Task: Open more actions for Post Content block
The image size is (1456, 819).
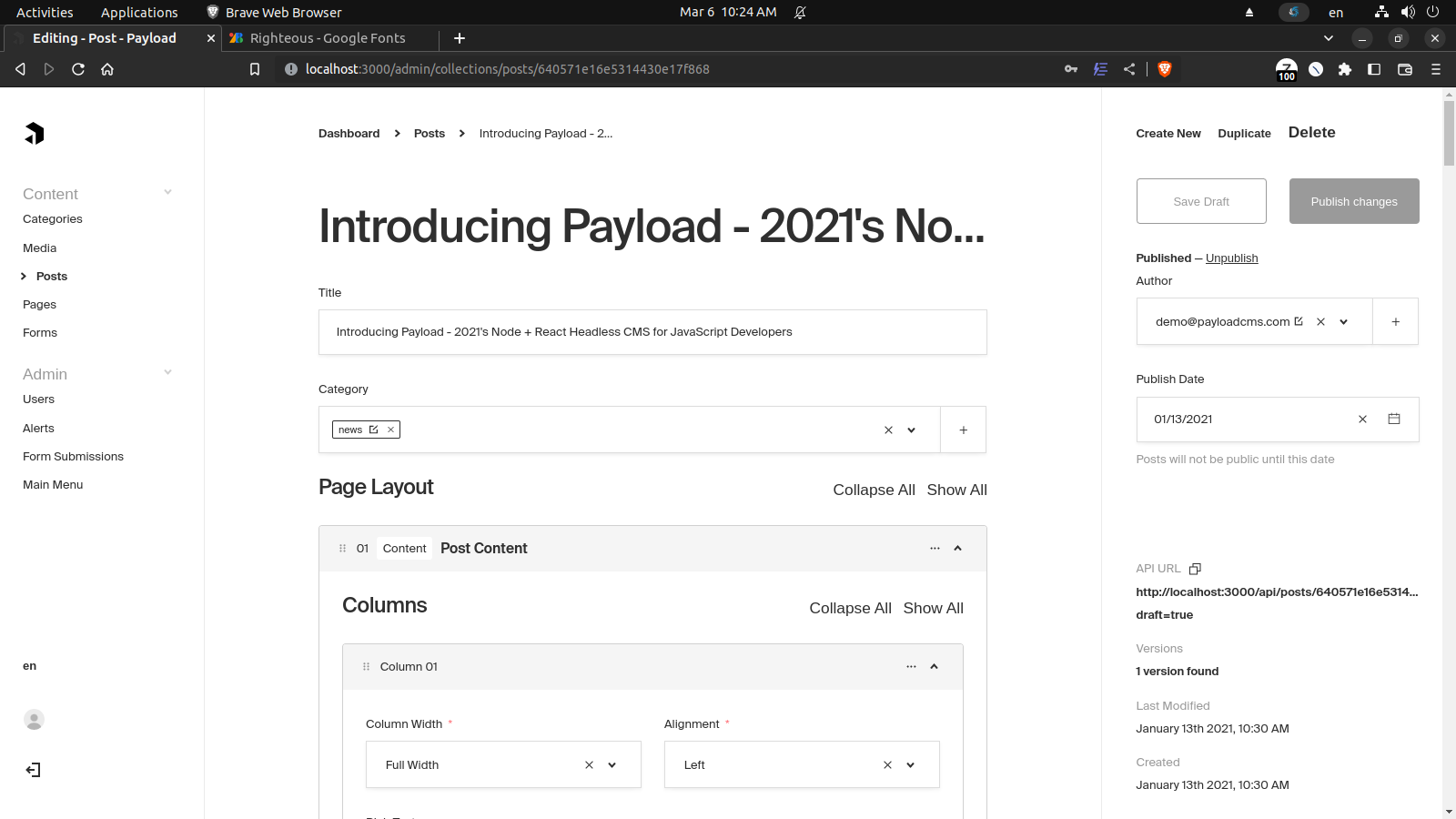Action: pos(935,548)
